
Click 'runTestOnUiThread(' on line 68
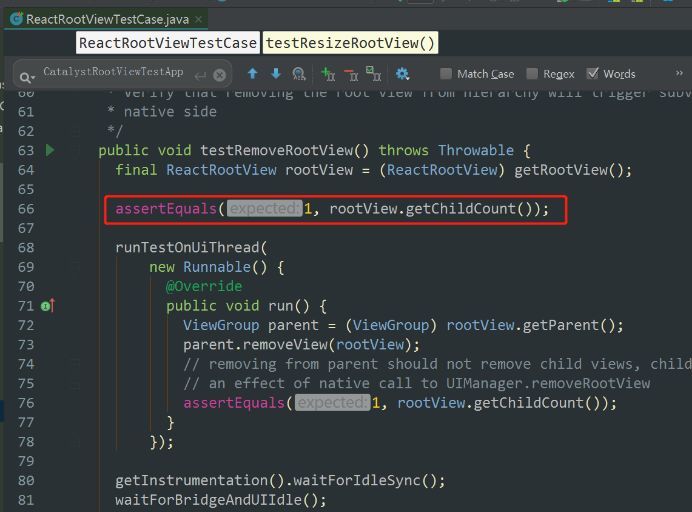[191, 247]
